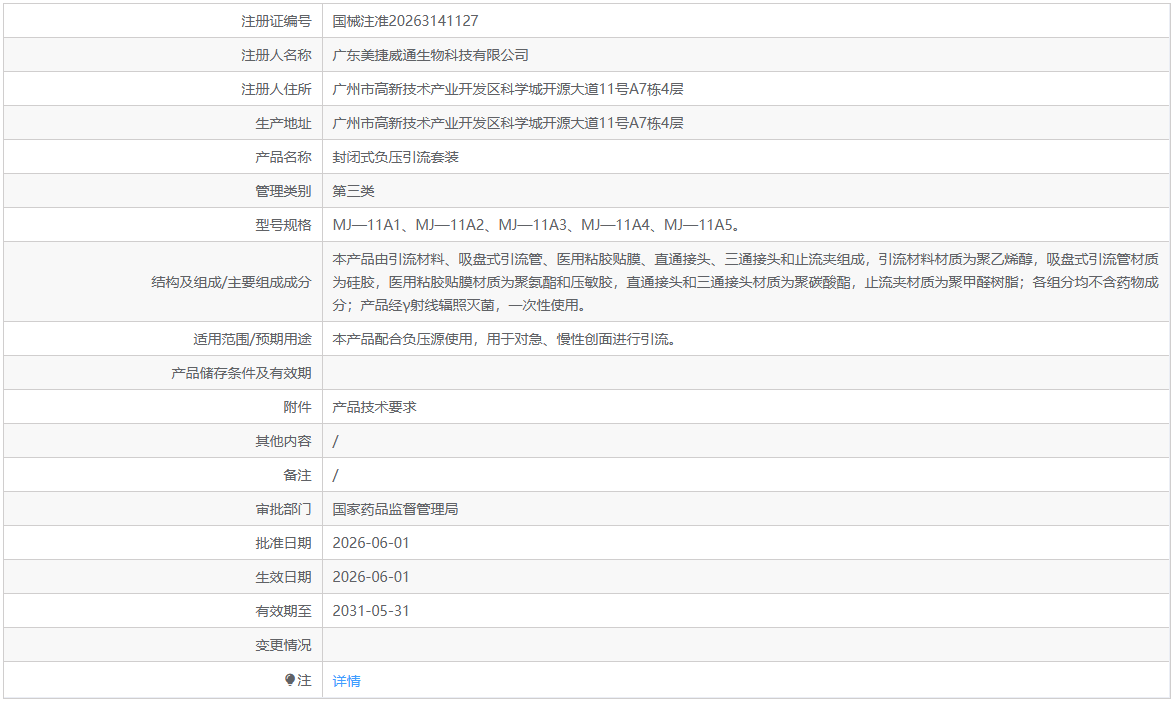Select company name 广东美捷威通生物科技有限公司
The height and width of the screenshot is (704, 1175).
430,55
